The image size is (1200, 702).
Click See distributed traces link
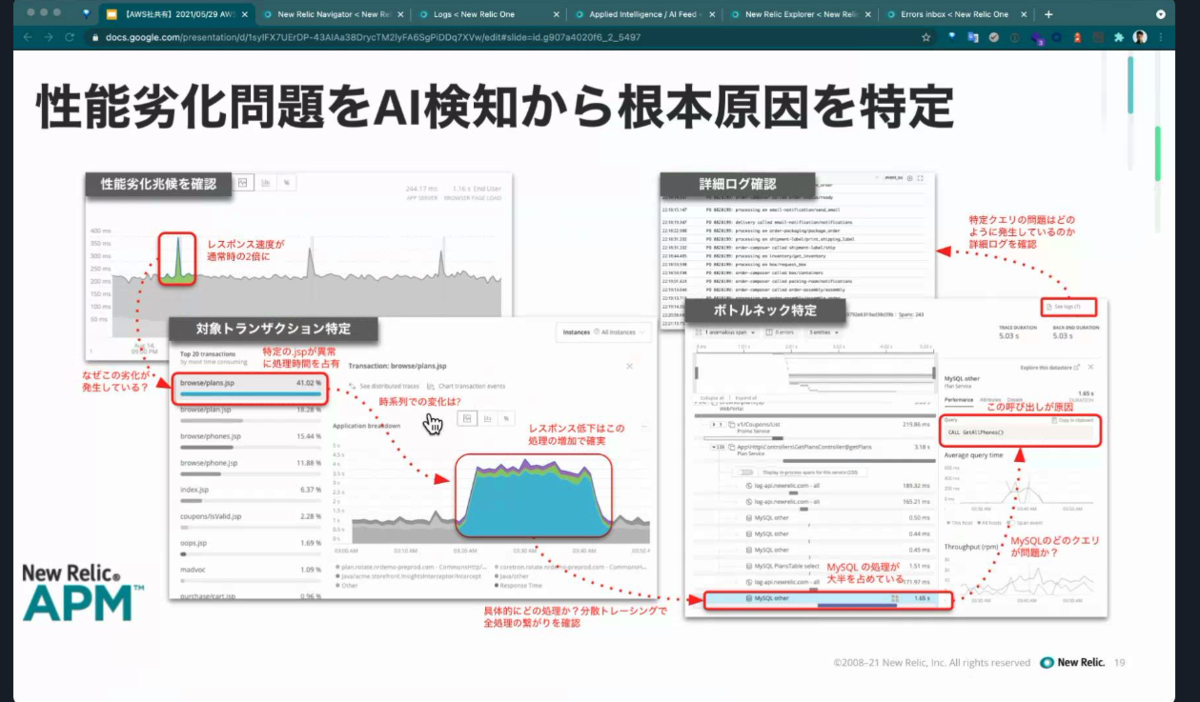383,385
